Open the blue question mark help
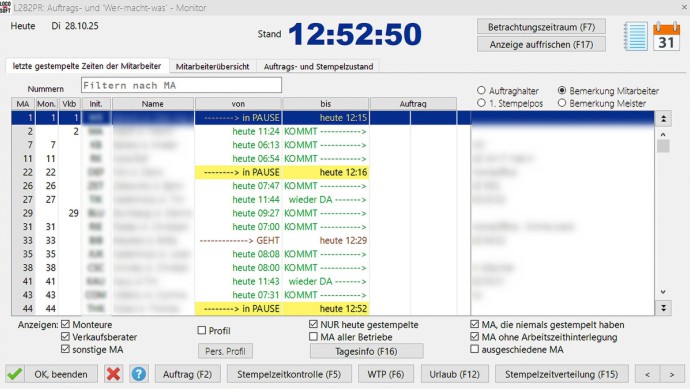 click(x=139, y=374)
